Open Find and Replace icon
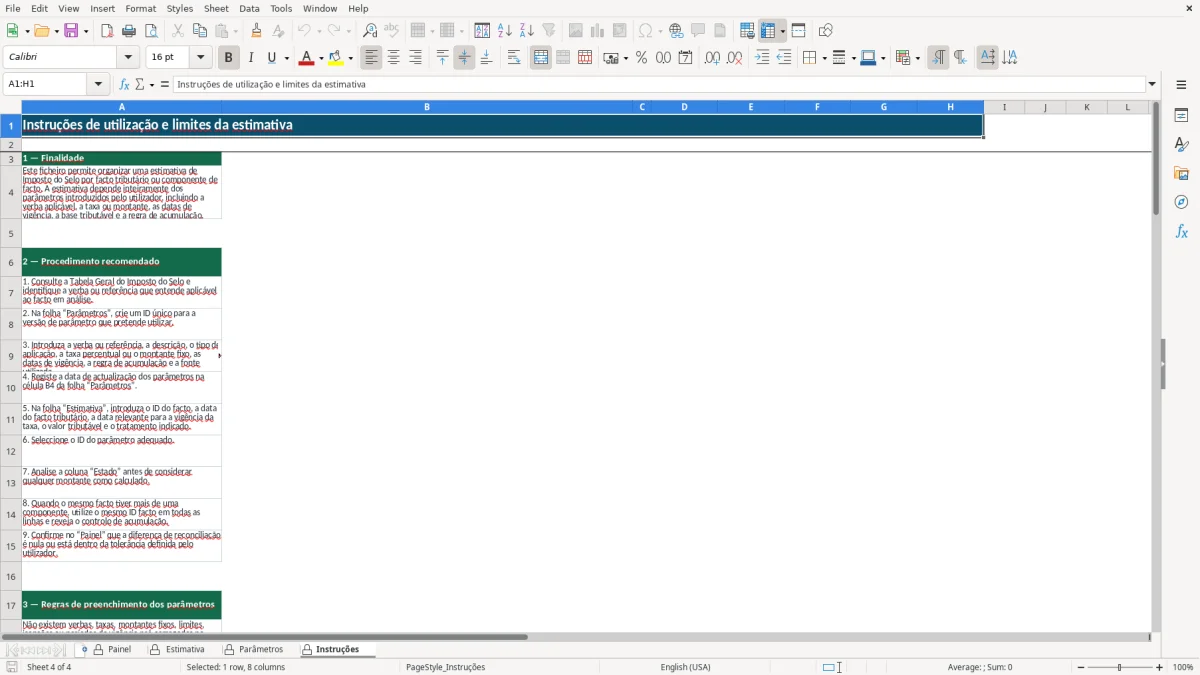The image size is (1200, 675). pos(370,31)
